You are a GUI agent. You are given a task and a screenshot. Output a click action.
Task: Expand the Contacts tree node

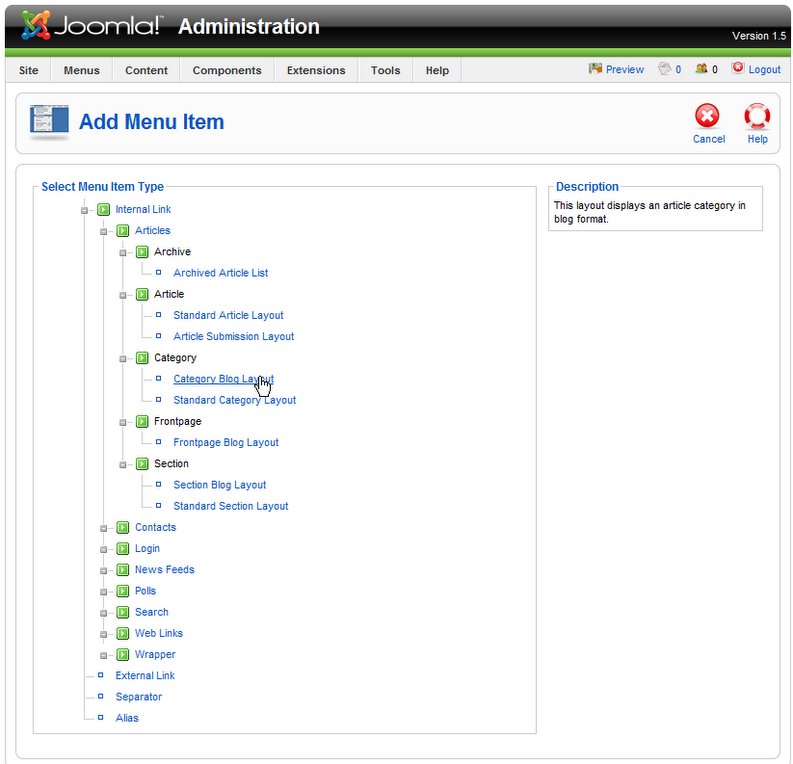pyautogui.click(x=104, y=528)
